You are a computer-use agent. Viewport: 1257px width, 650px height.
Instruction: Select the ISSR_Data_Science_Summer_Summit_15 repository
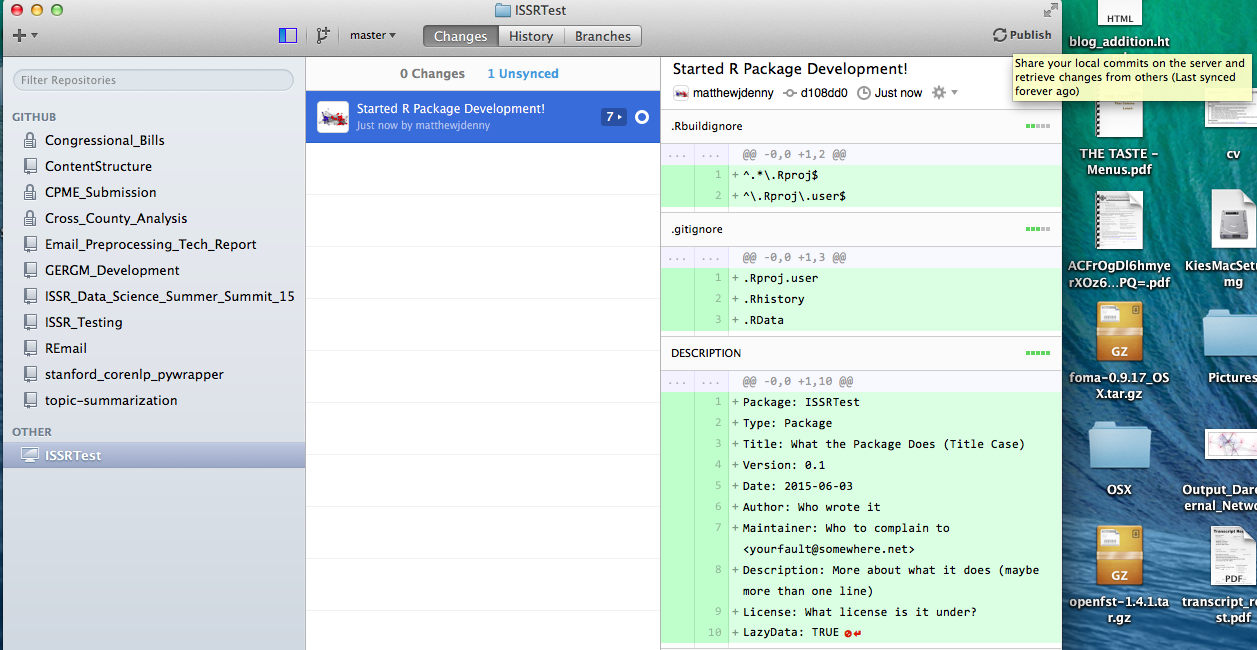click(x=153, y=297)
